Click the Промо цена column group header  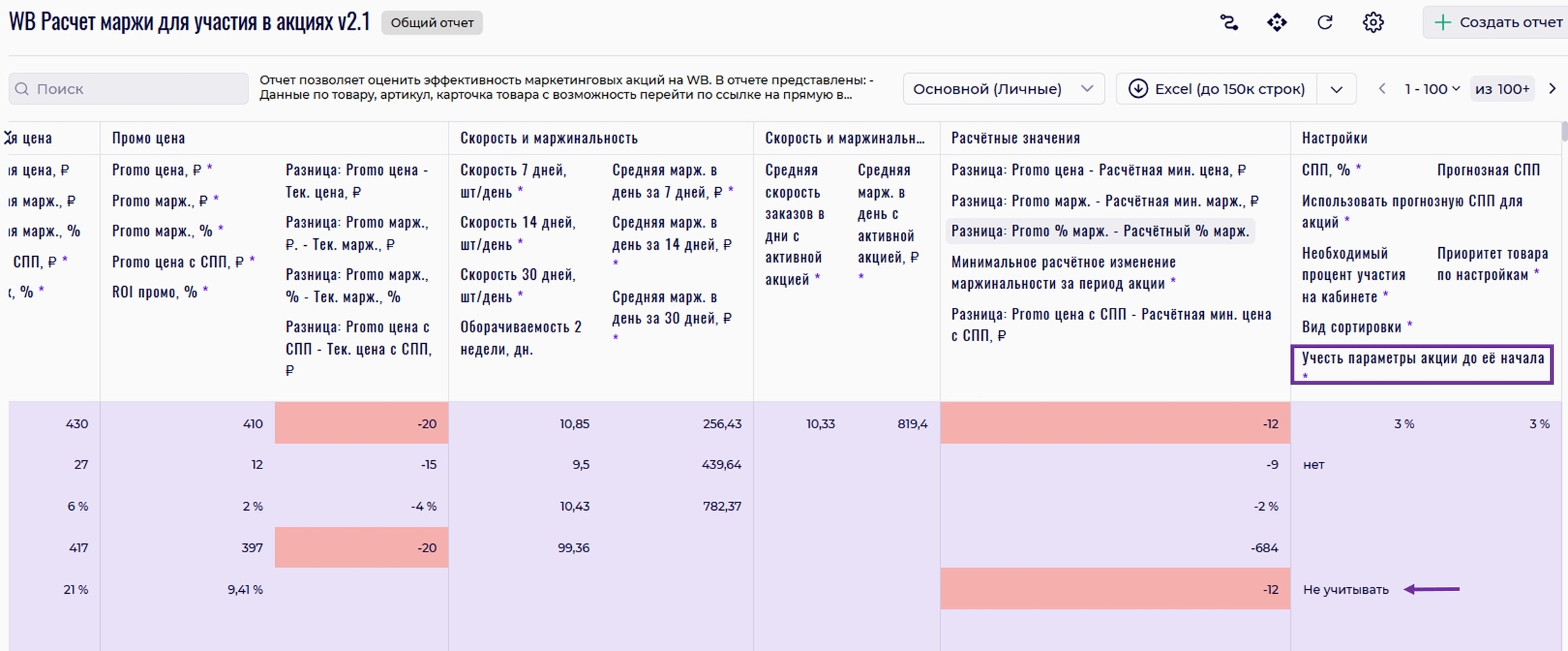148,138
